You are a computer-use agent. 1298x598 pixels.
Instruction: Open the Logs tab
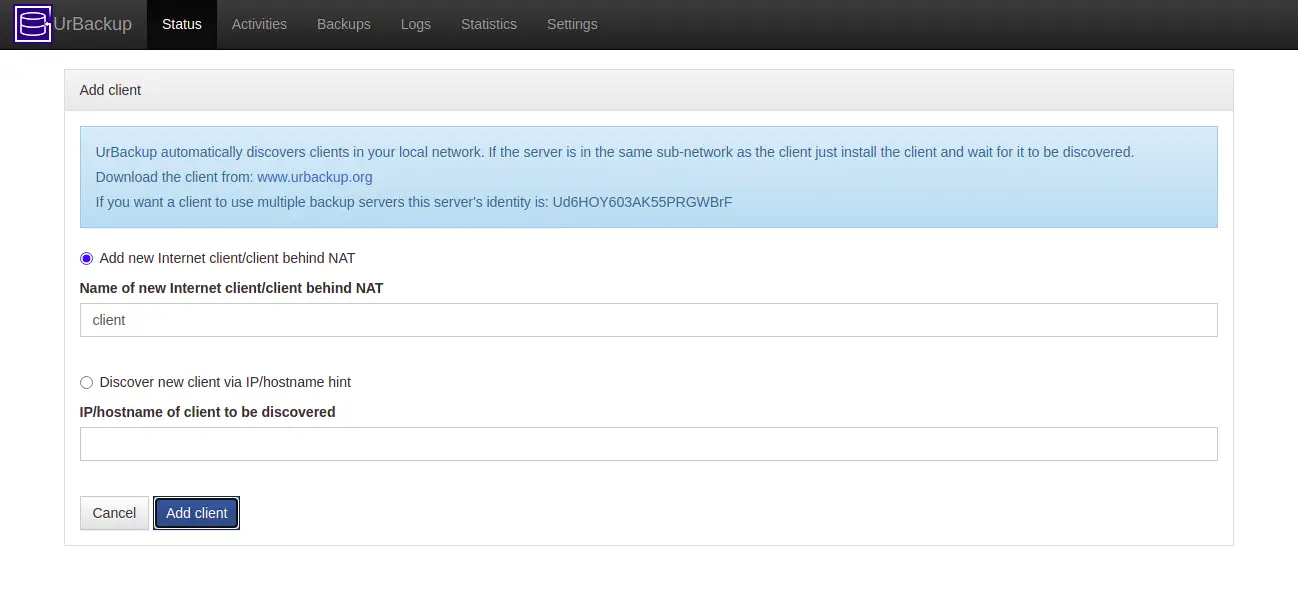[x=416, y=24]
